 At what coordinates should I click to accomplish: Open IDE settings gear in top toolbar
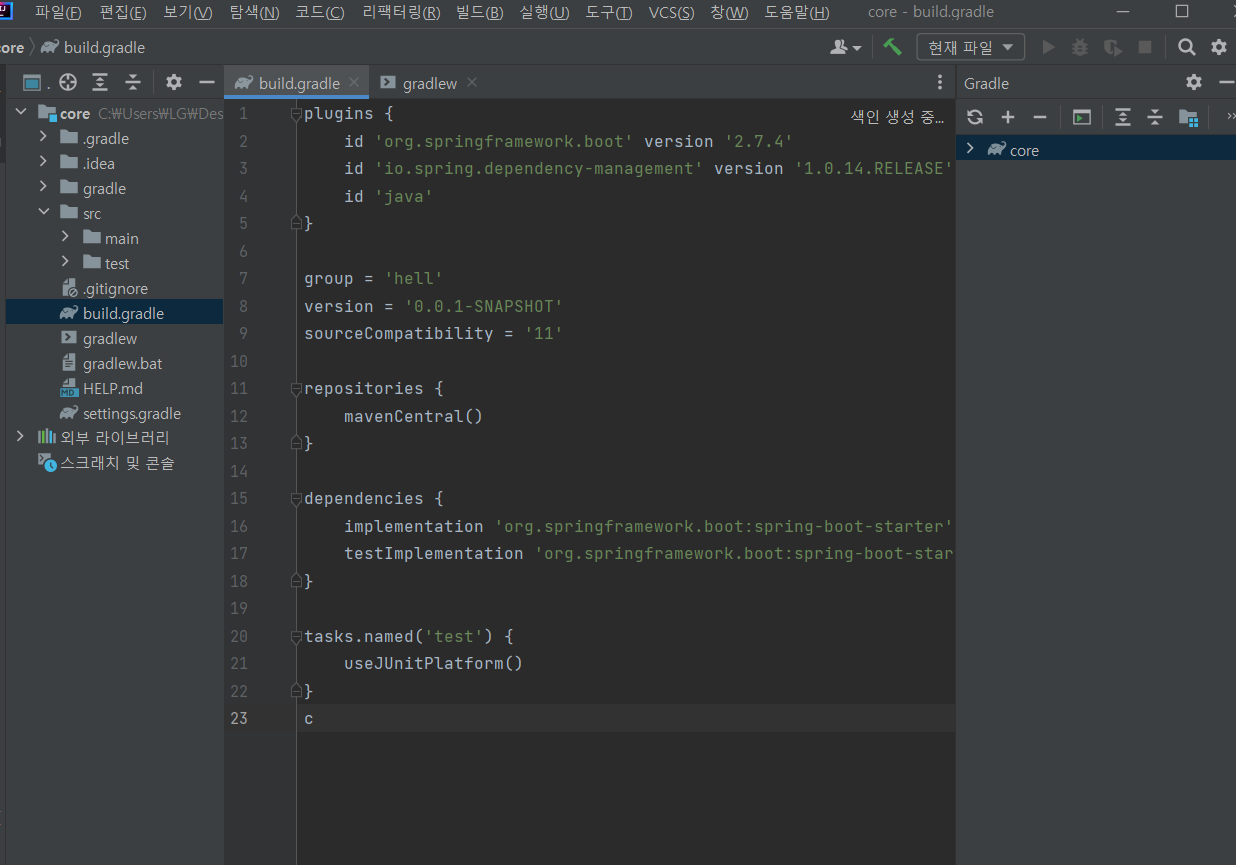point(1219,47)
